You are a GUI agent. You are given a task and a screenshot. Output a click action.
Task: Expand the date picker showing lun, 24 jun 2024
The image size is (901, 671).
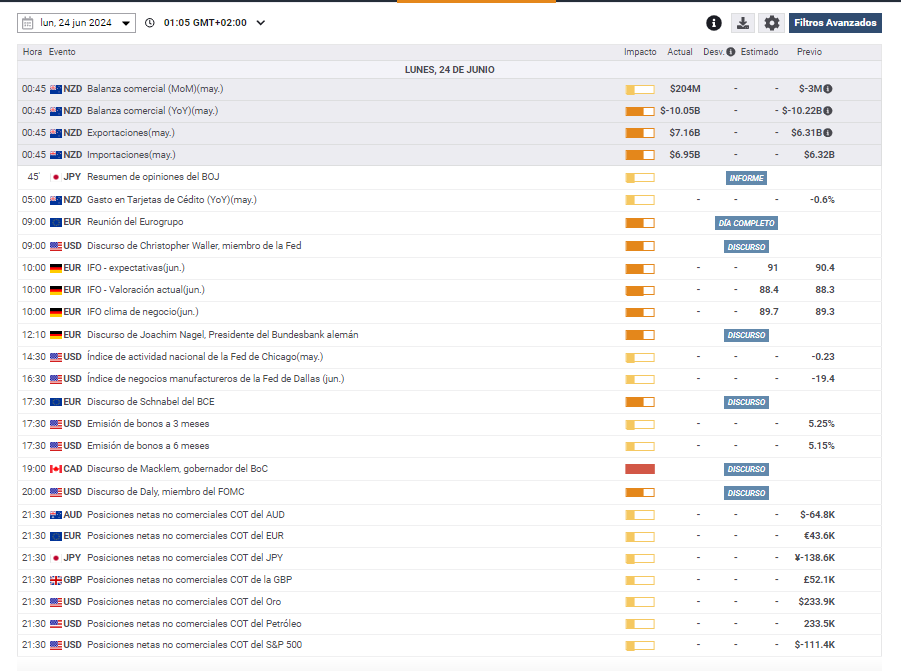[125, 23]
